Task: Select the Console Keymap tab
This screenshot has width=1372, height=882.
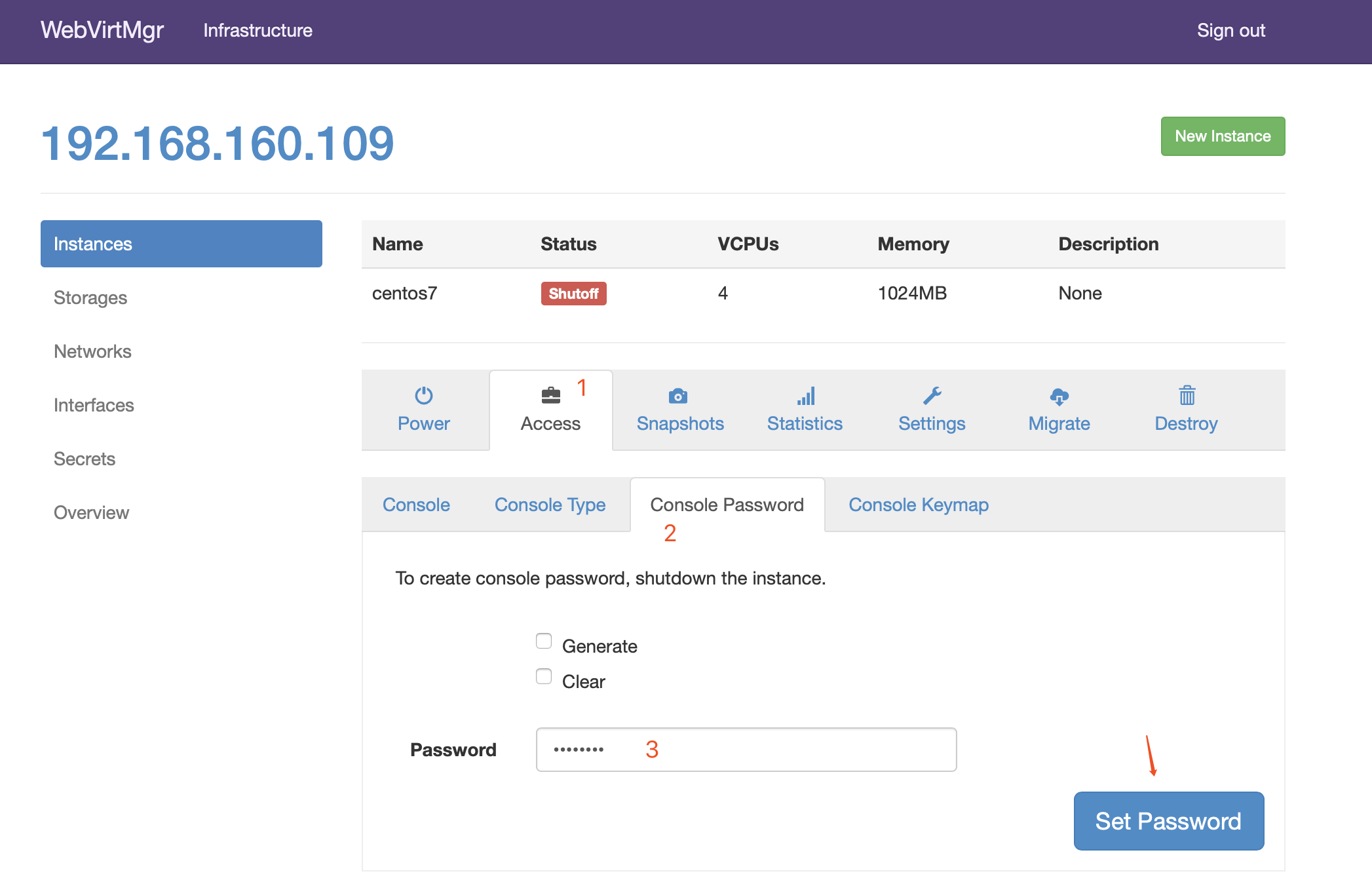Action: [x=918, y=505]
